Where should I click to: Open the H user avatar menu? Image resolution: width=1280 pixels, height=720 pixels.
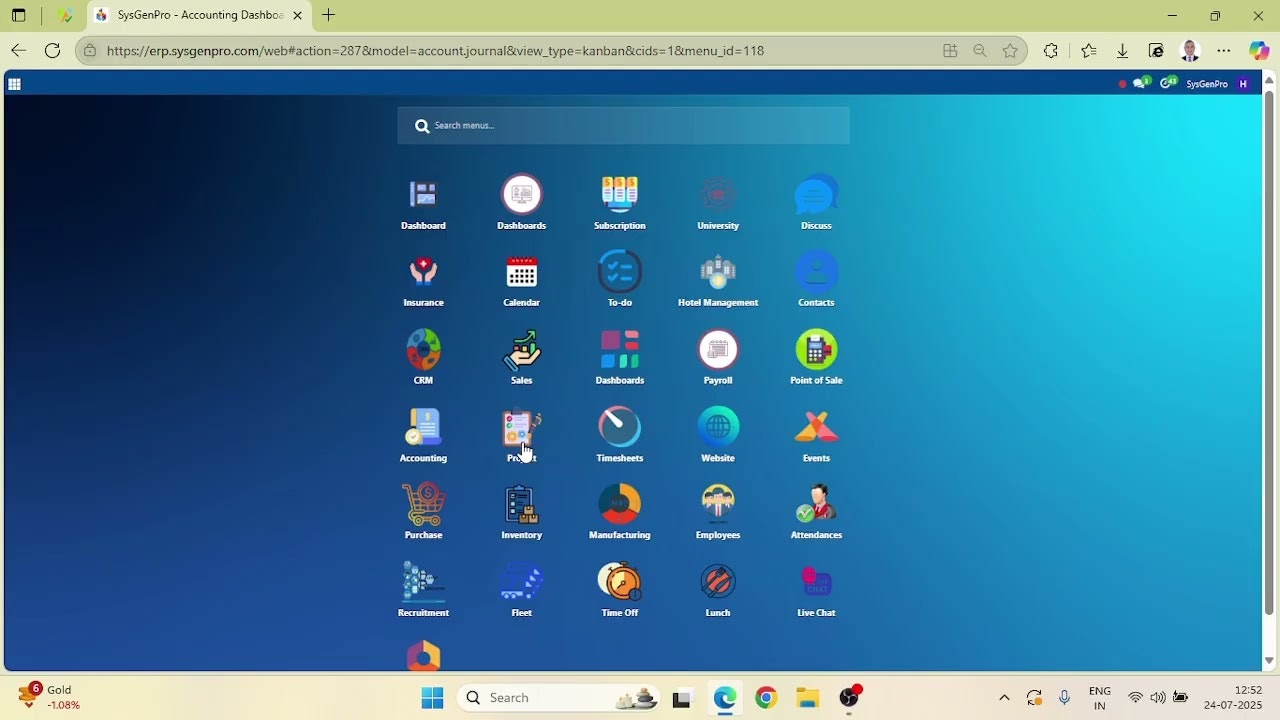(1243, 84)
